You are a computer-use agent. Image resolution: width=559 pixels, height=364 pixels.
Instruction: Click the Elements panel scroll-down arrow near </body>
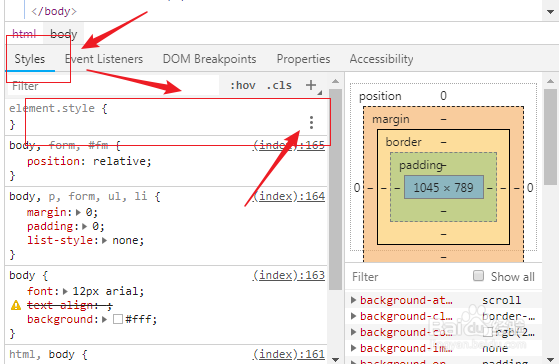pyautogui.click(x=550, y=12)
